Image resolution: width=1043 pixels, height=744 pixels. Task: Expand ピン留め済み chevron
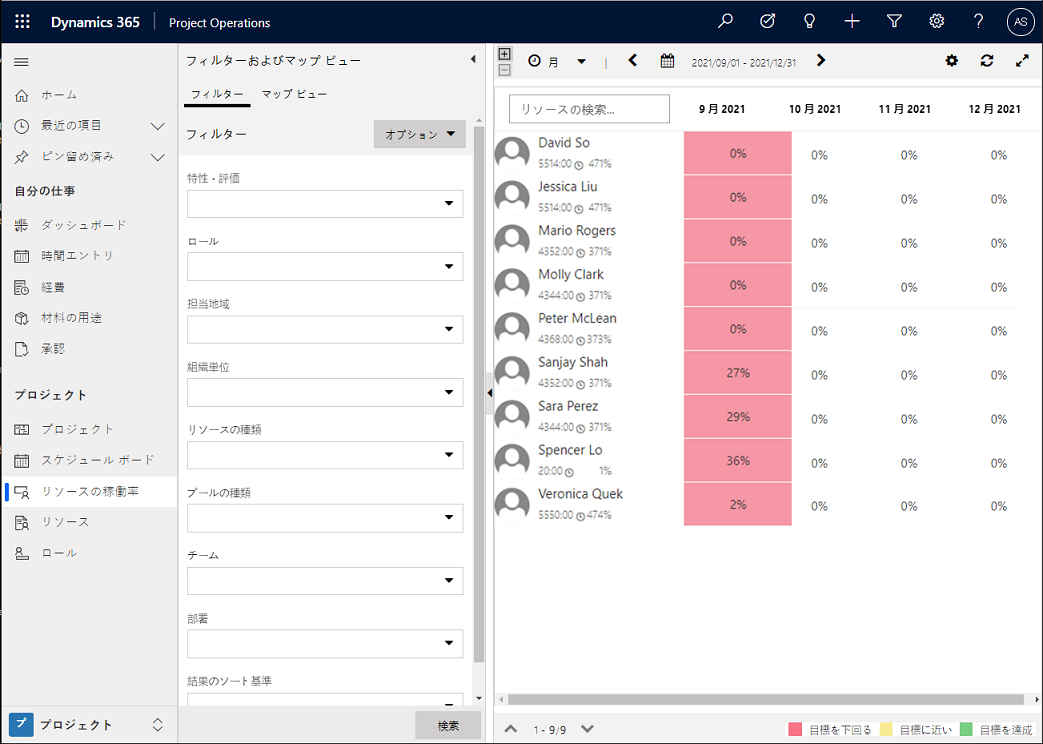click(x=158, y=157)
